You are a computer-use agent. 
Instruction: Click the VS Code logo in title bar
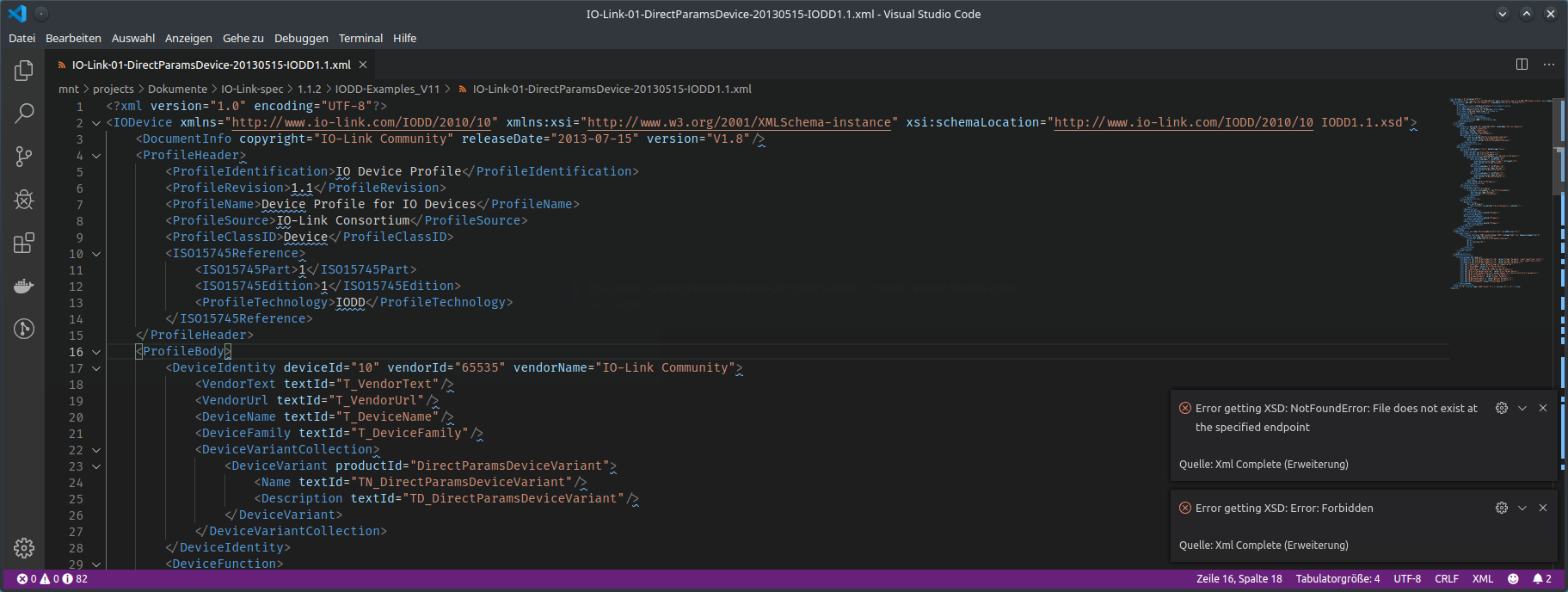coord(17,14)
